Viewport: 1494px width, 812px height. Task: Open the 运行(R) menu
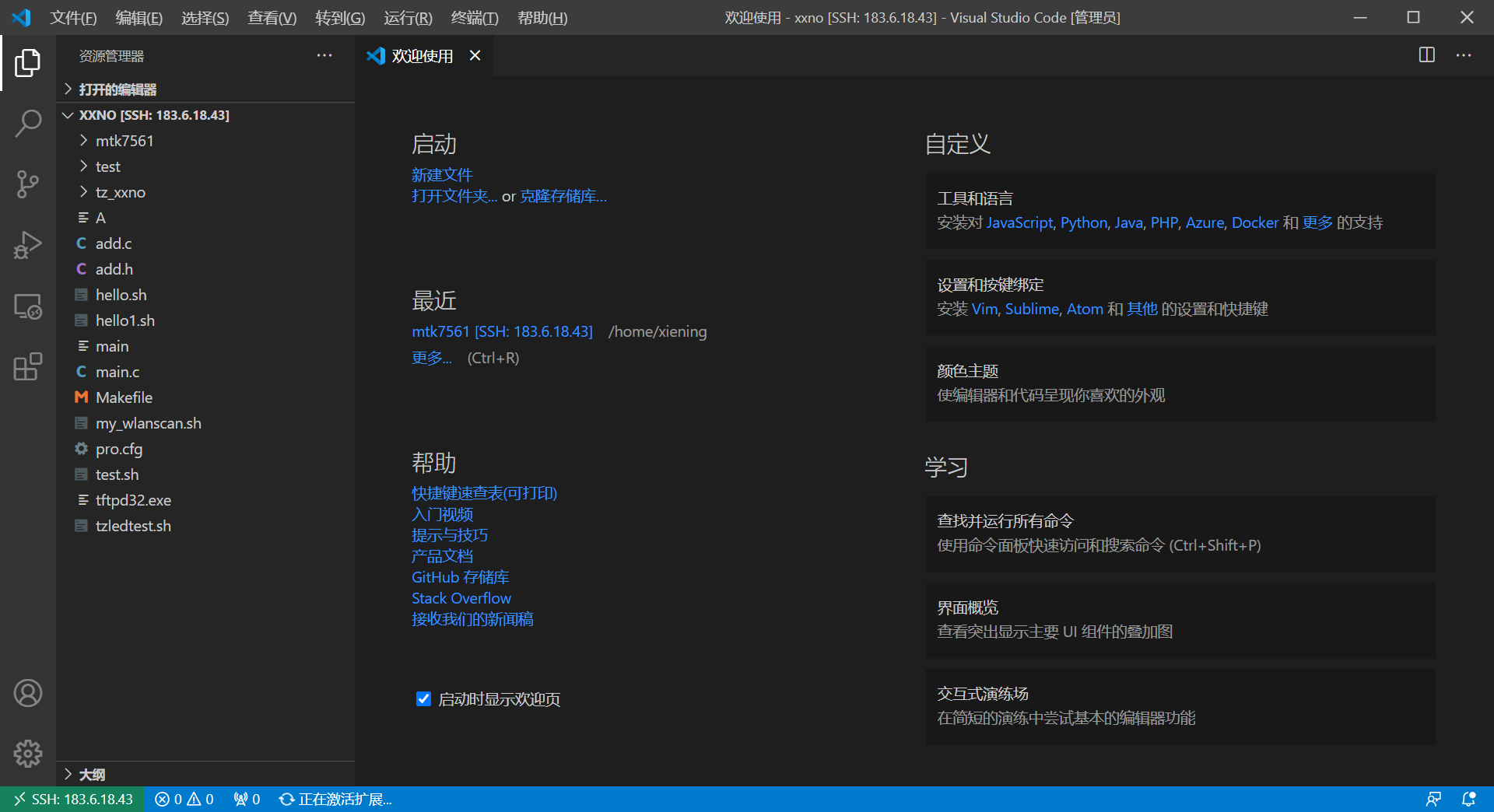408,17
